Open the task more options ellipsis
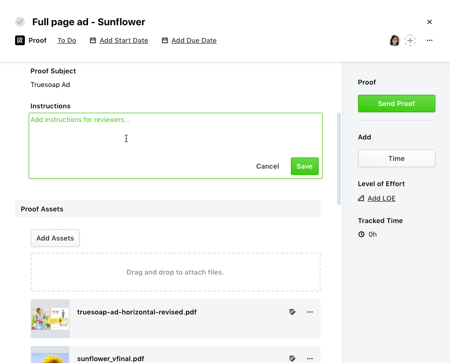 [429, 40]
